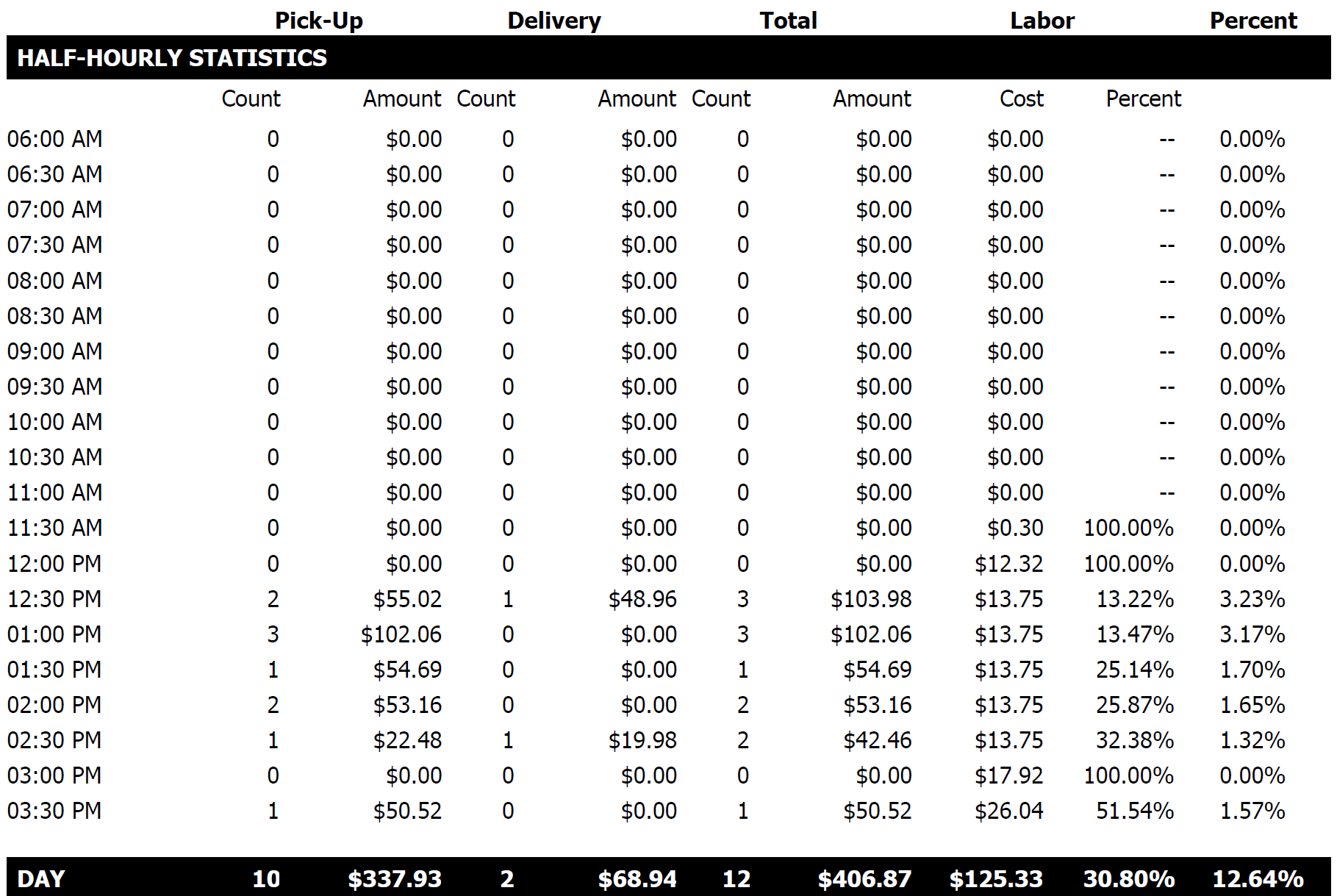Click the DAY summary row label
This screenshot has width=1337, height=896.
coord(41,878)
